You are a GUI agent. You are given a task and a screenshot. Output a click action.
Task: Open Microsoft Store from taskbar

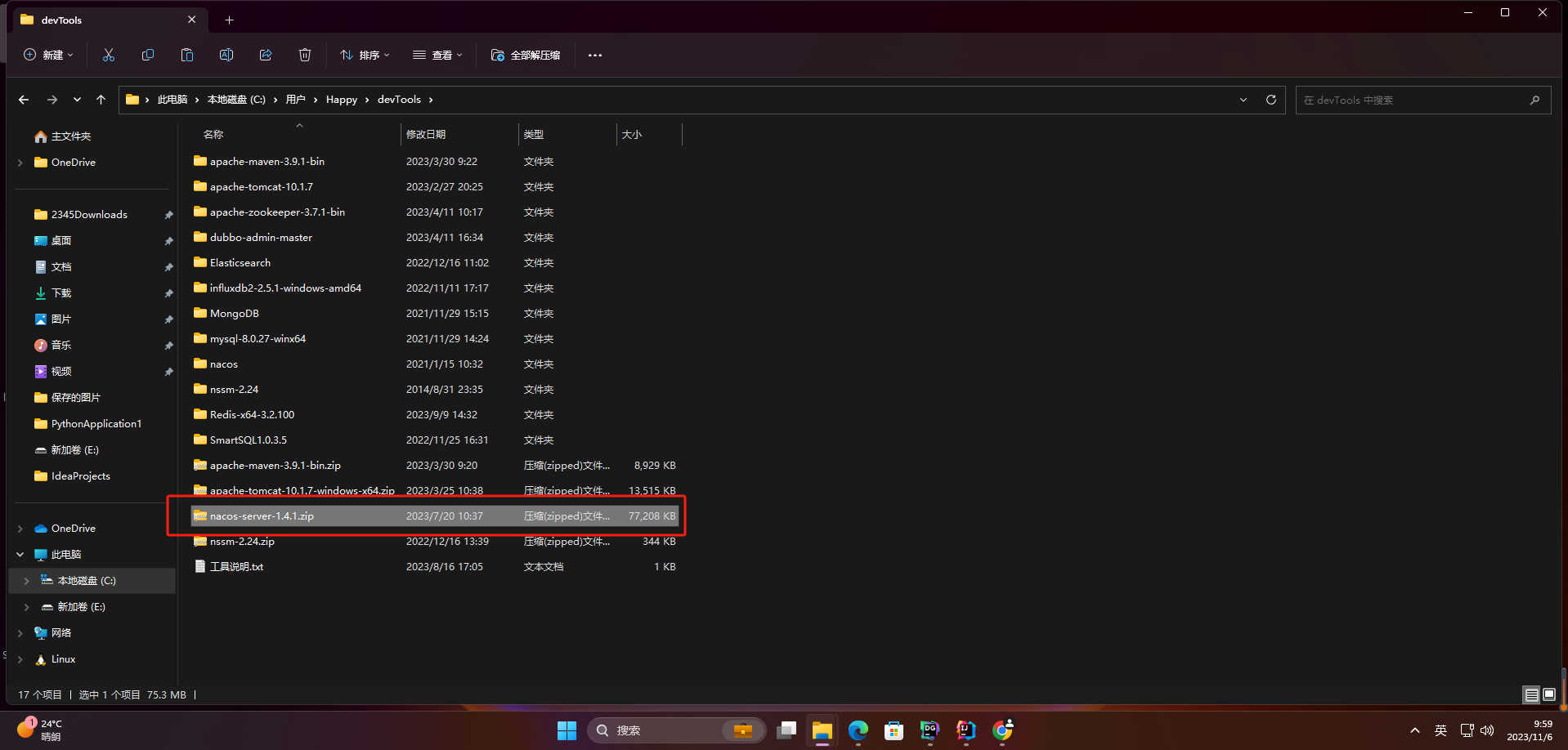click(x=894, y=730)
